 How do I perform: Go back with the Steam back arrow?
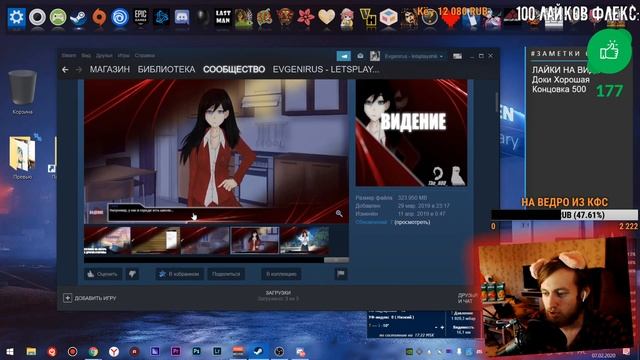65,70
